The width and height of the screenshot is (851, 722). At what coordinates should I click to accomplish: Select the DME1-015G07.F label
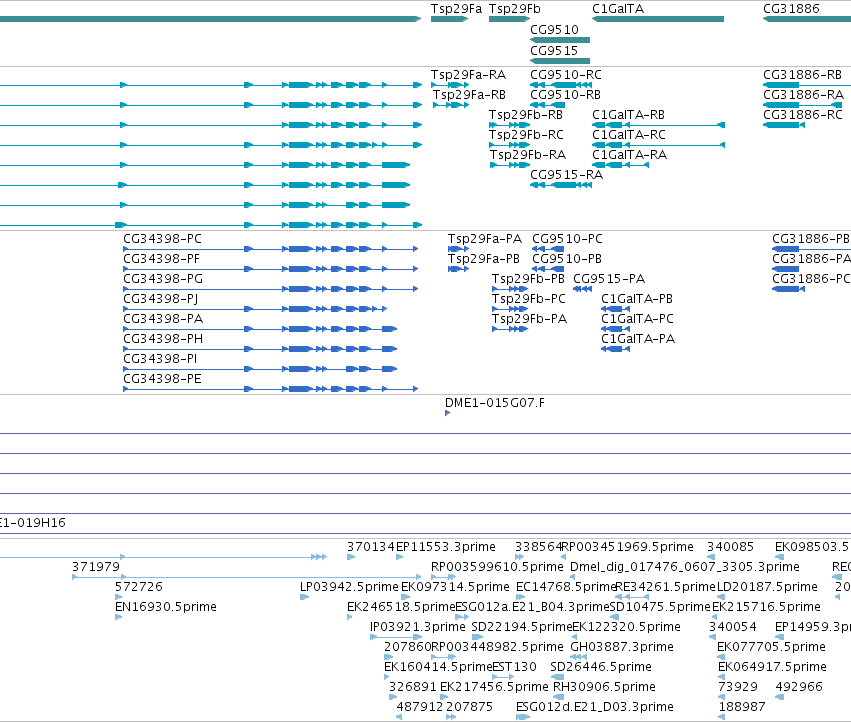494,403
